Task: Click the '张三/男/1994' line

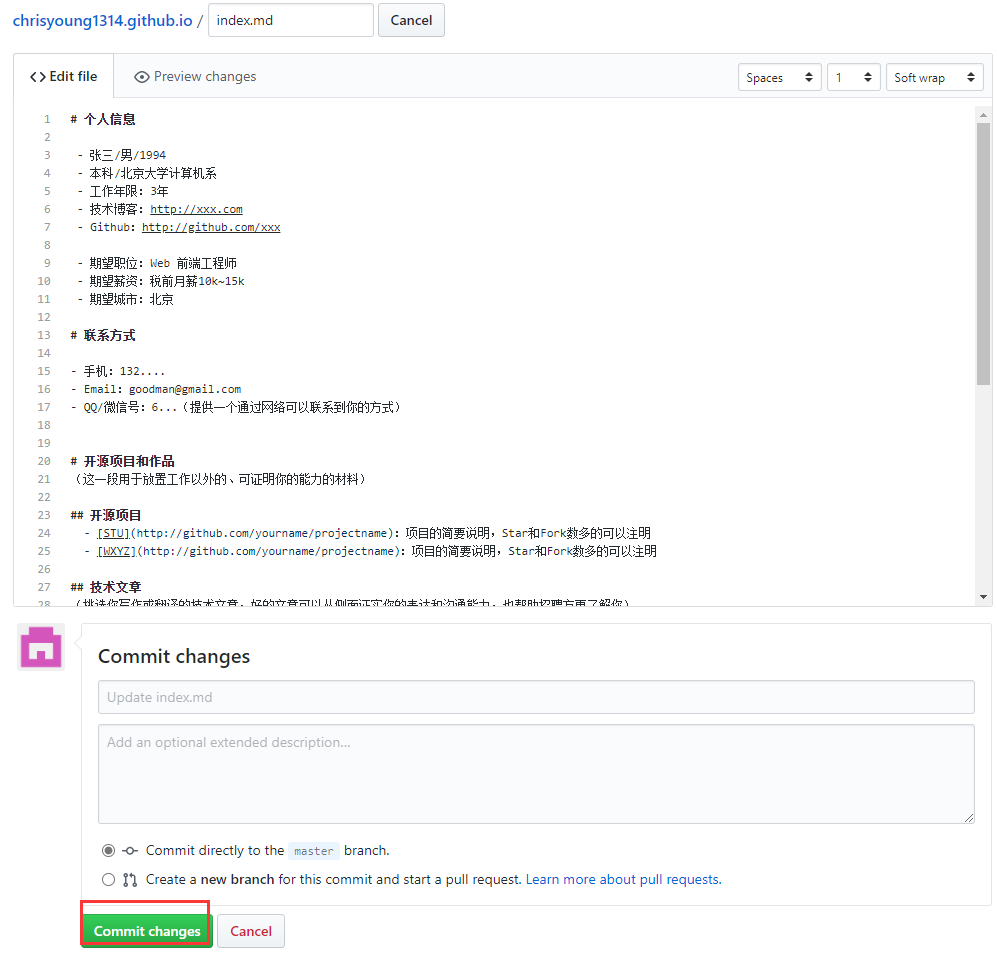Action: point(121,155)
